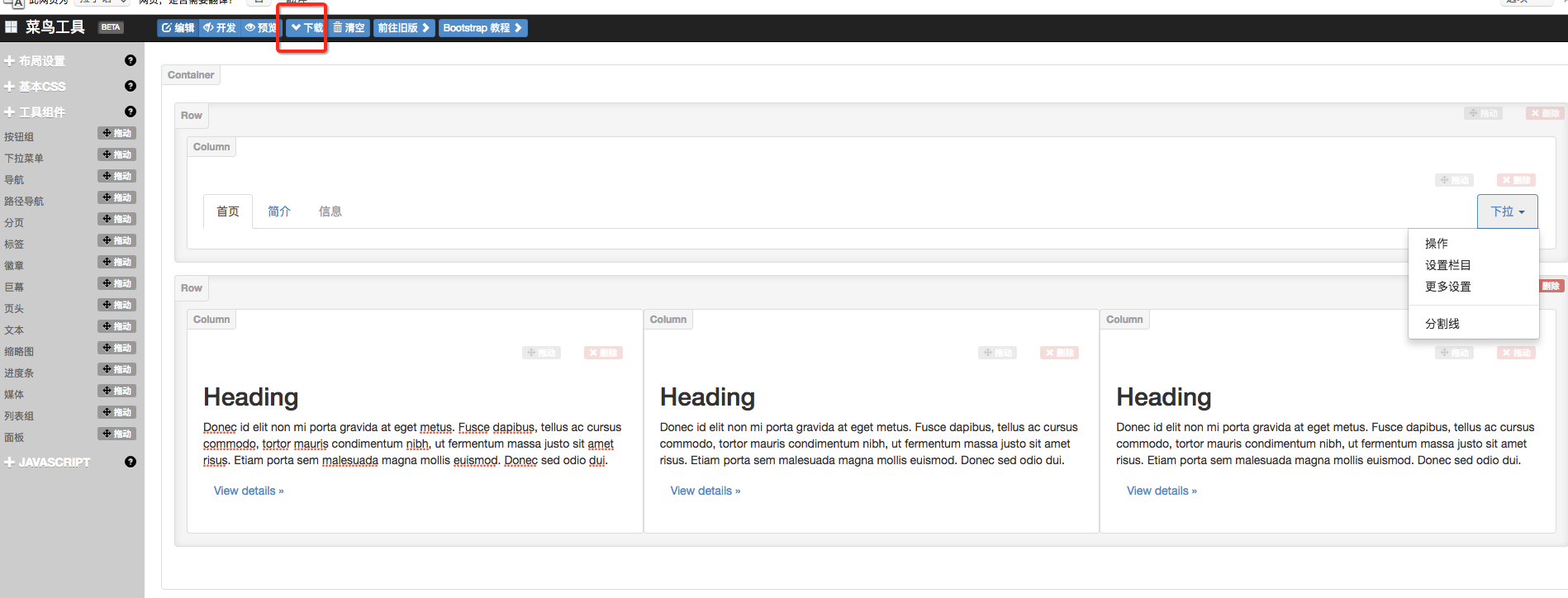Screen dimensions: 1568x598
Task: Click the question mark beside 工具组件
Action: pyautogui.click(x=130, y=112)
